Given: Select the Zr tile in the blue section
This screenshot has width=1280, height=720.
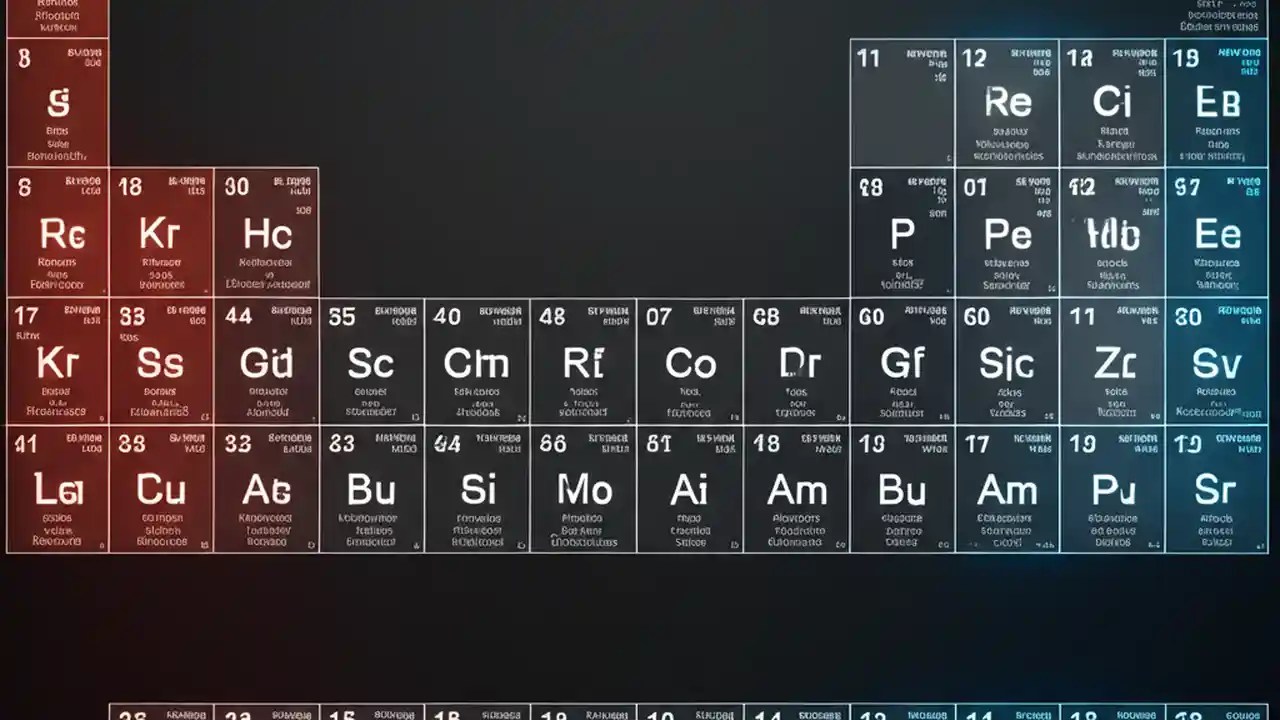Looking at the screenshot, I should click(x=1112, y=362).
